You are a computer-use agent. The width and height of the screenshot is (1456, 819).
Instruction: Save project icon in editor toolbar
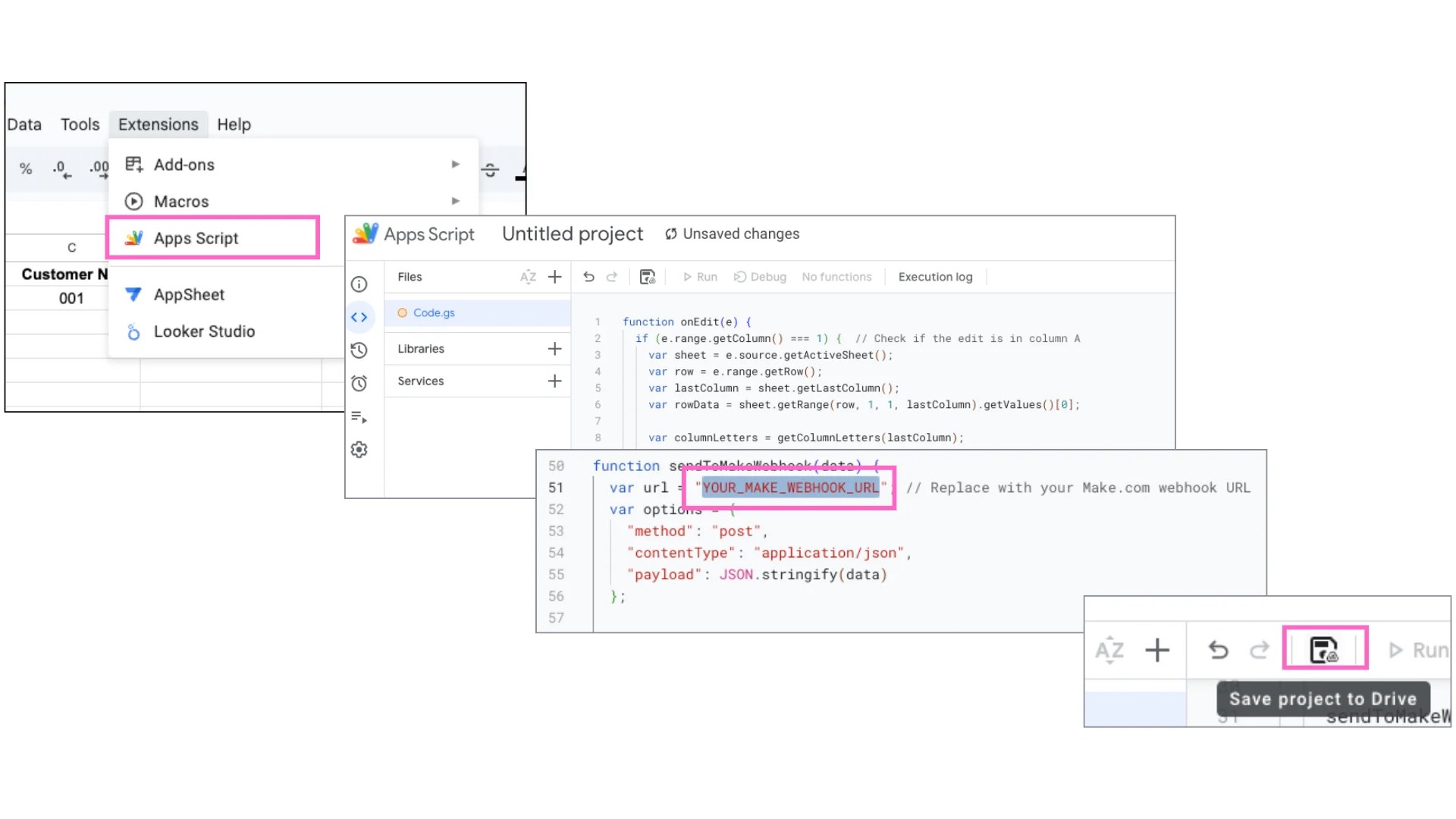(648, 277)
